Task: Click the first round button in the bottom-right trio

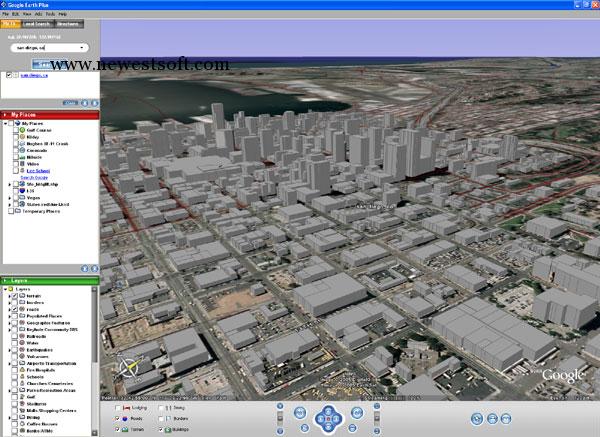Action: coord(477,419)
